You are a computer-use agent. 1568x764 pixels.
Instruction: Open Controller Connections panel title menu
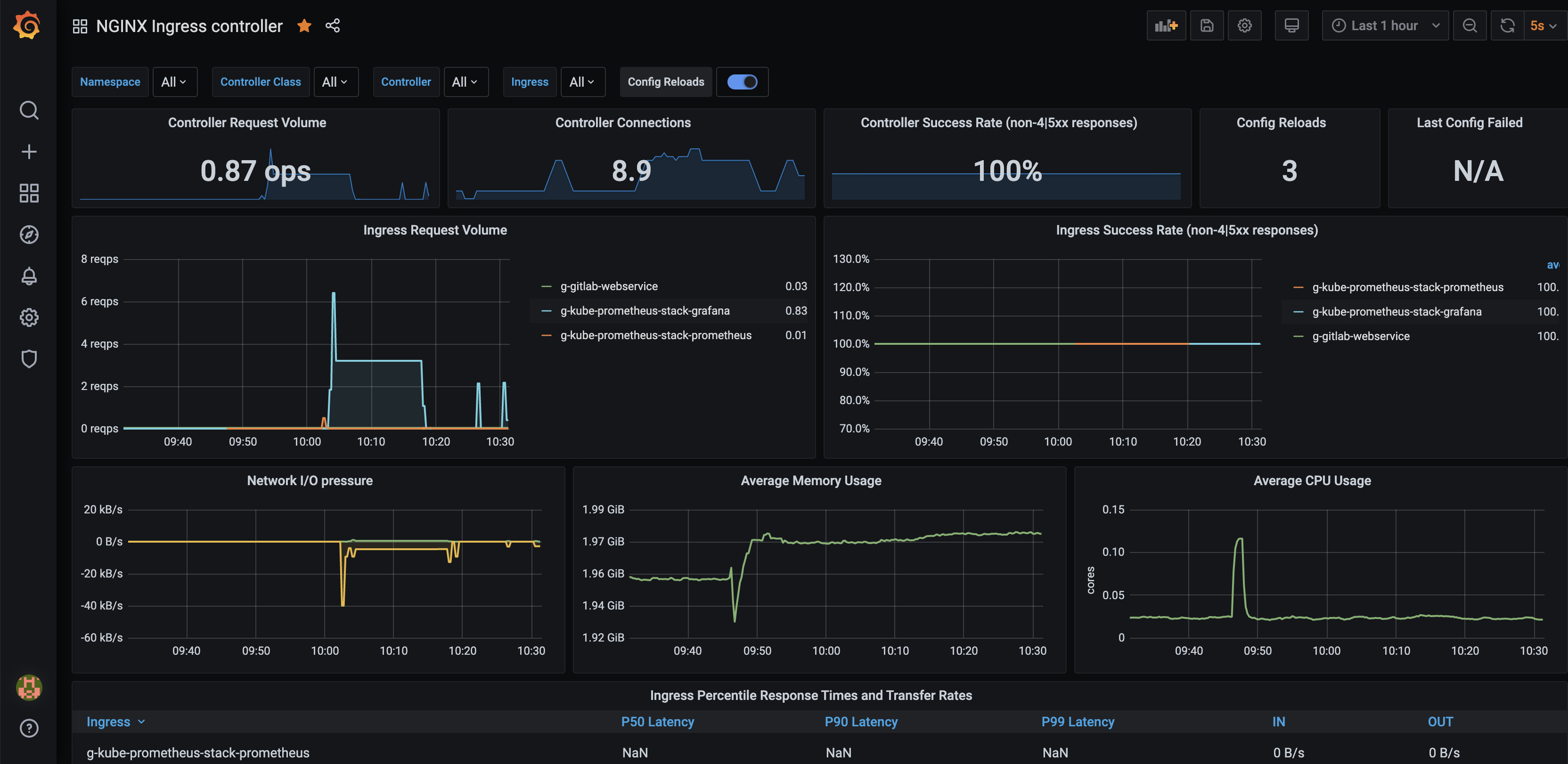point(623,122)
